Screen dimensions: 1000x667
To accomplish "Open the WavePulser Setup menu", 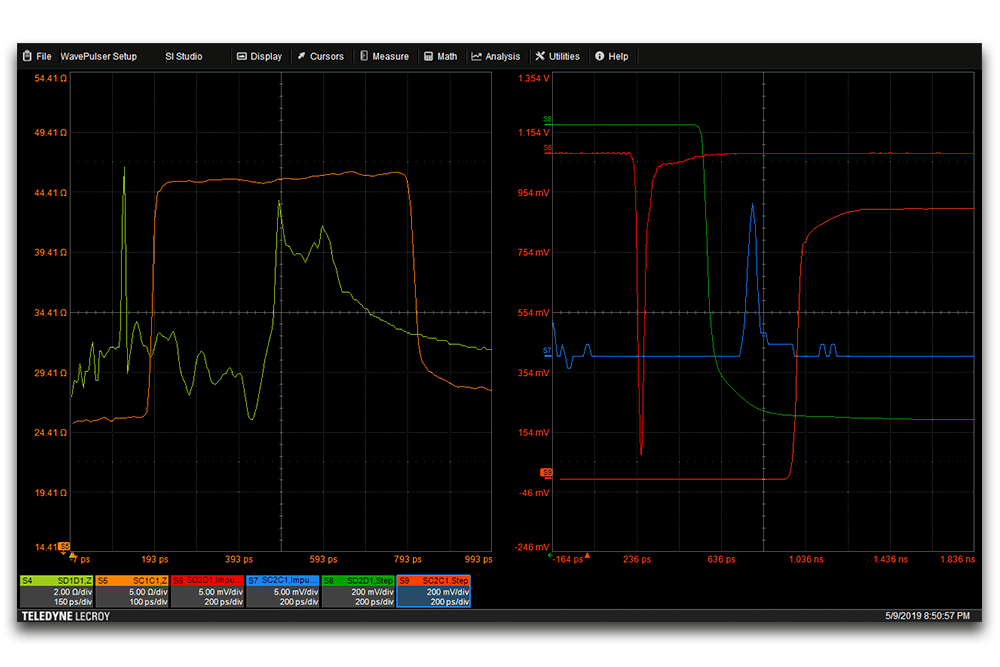I will tap(98, 57).
